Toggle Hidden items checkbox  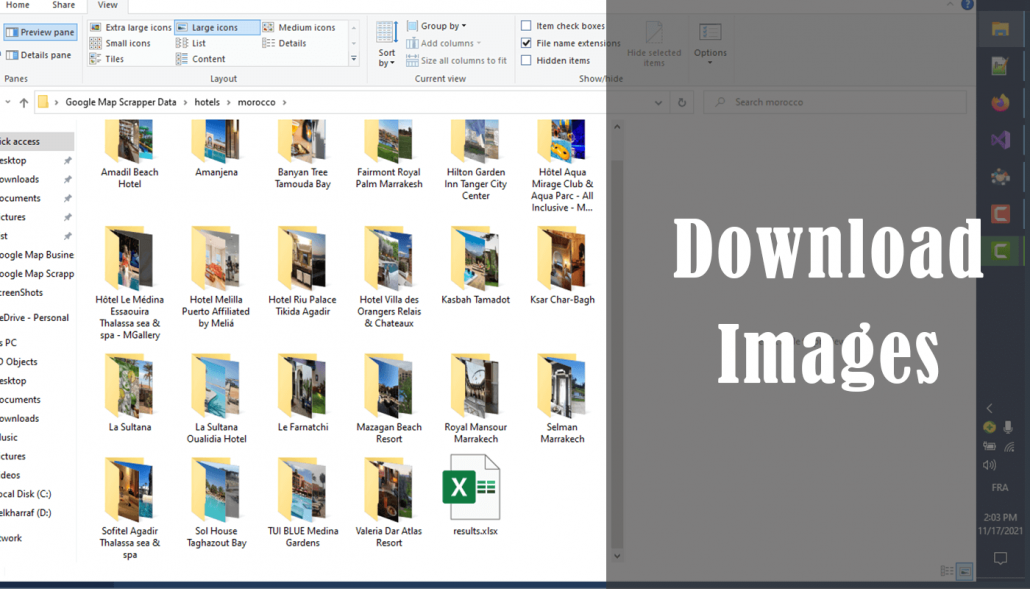(526, 60)
